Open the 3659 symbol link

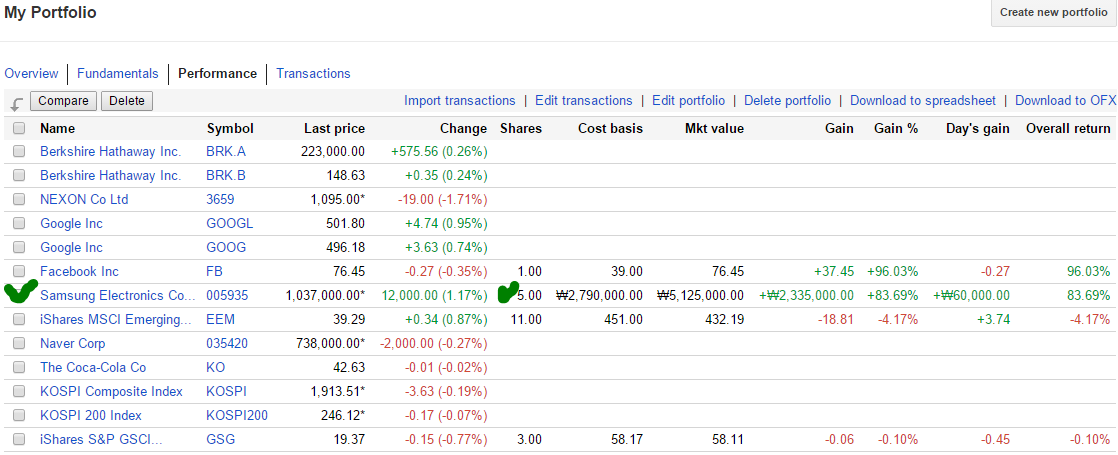220,200
